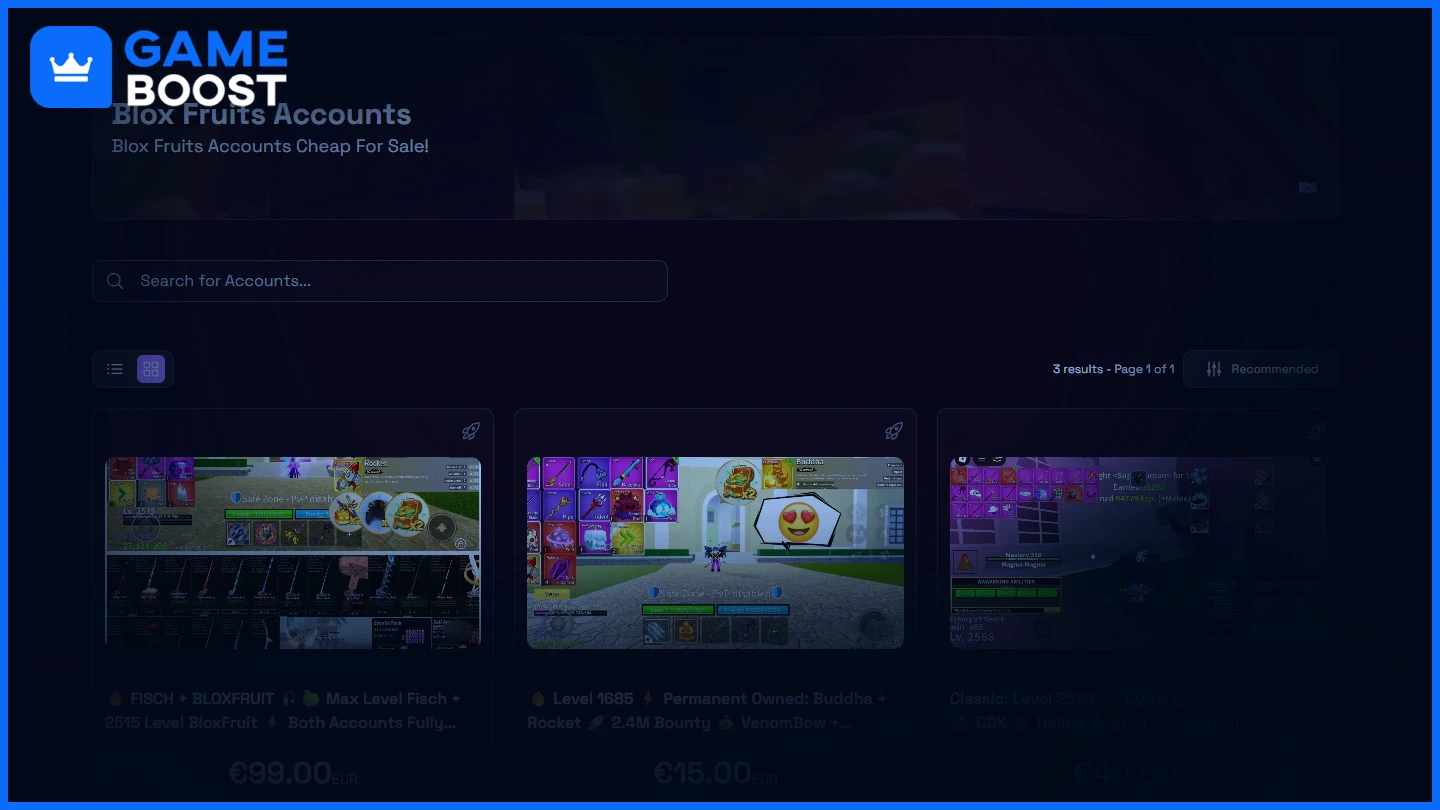This screenshot has width=1440, height=810.
Task: Open the Recommended sort dropdown
Action: [x=1261, y=369]
